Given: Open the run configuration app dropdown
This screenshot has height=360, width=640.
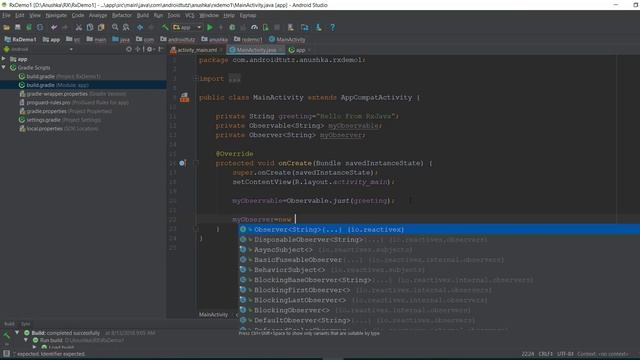Looking at the screenshot, I should (188, 27).
